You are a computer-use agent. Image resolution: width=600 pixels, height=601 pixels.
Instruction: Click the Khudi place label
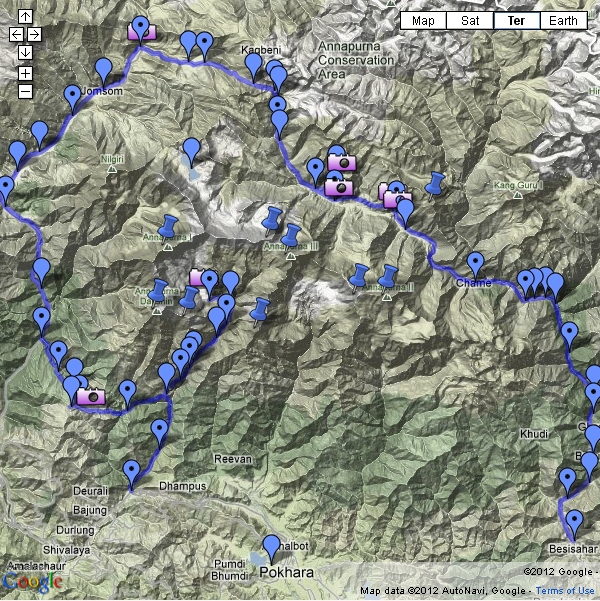(534, 434)
